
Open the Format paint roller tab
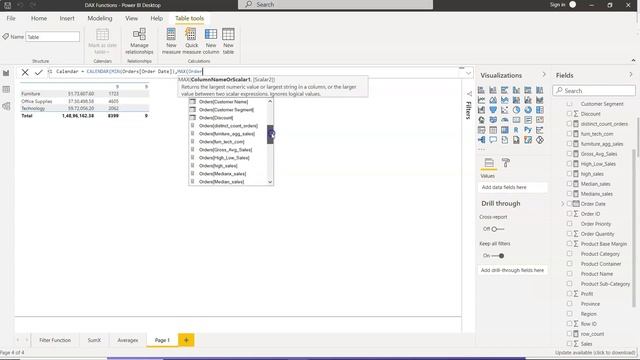(x=506, y=163)
